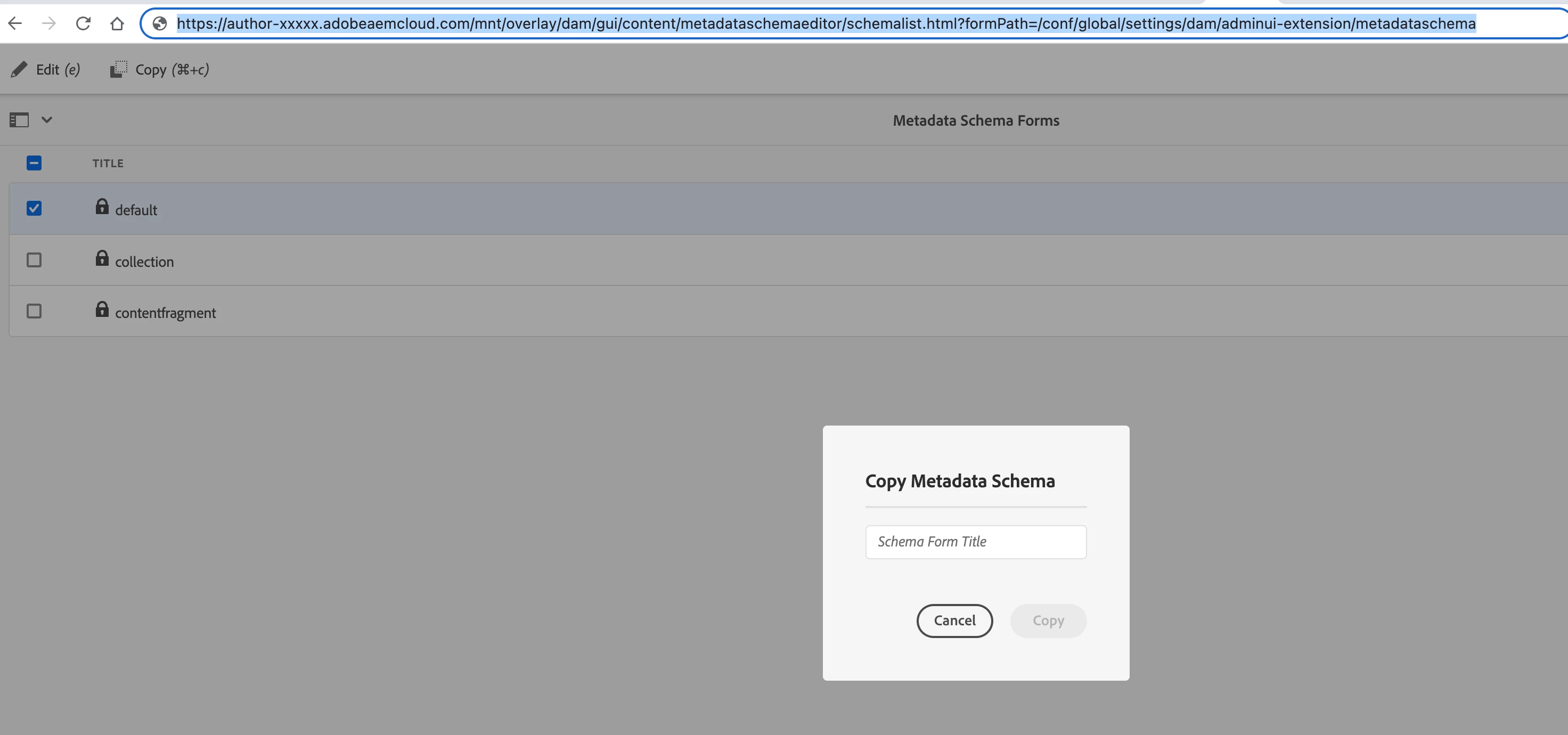Open the contentfragment schema row

point(166,313)
